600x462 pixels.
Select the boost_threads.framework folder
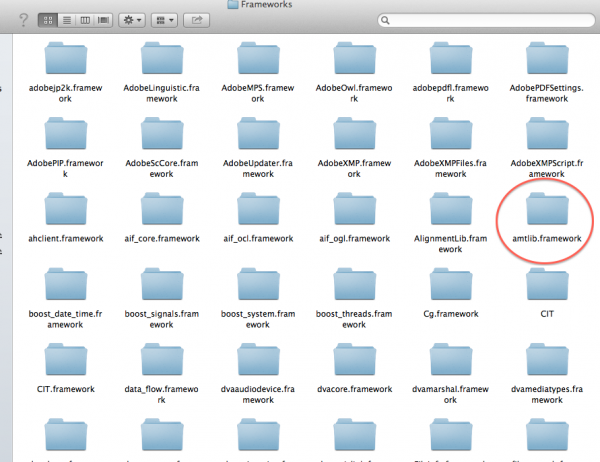click(x=354, y=284)
